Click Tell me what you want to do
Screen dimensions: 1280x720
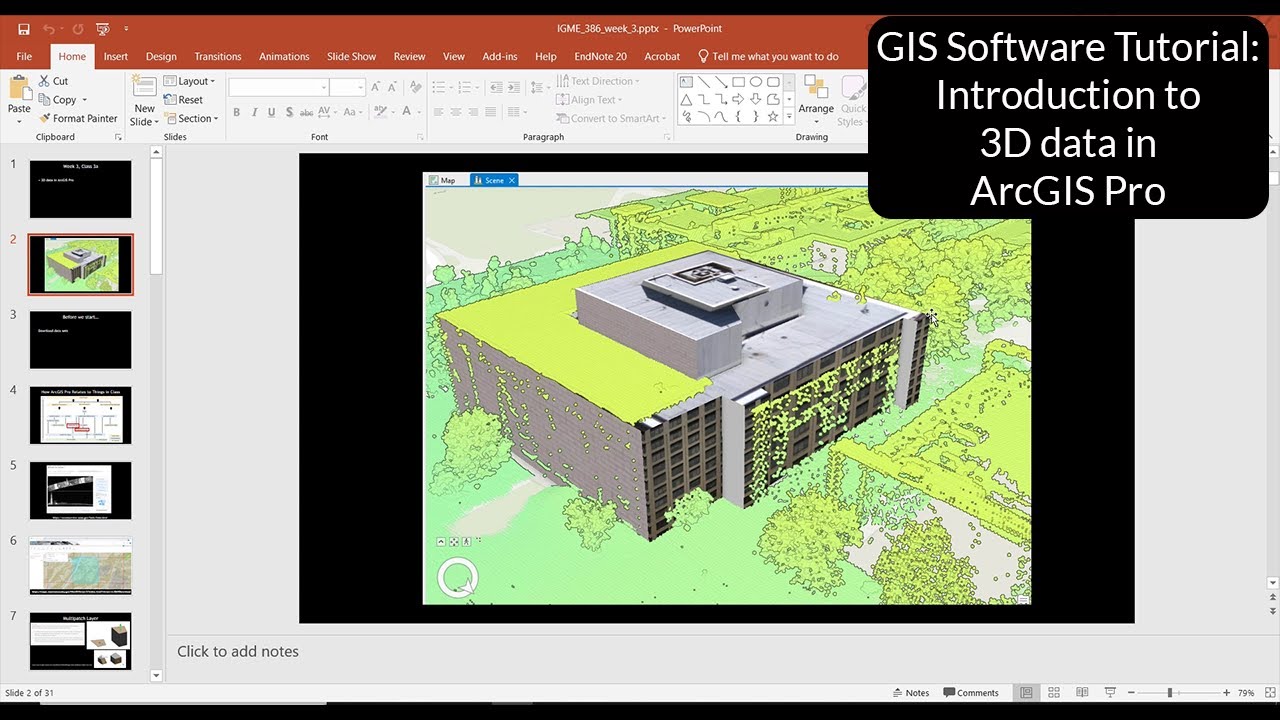pos(768,56)
